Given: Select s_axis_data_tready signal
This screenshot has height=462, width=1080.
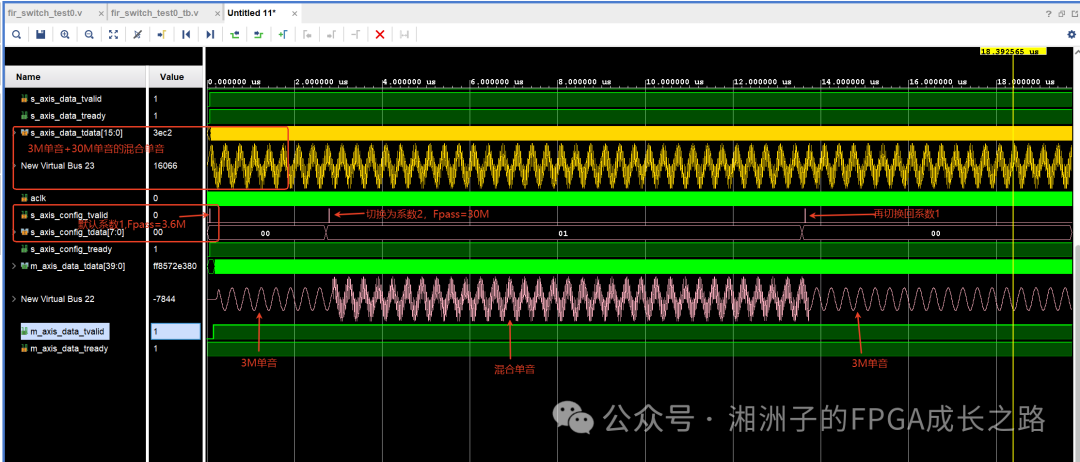Looking at the screenshot, I should tap(68, 116).
